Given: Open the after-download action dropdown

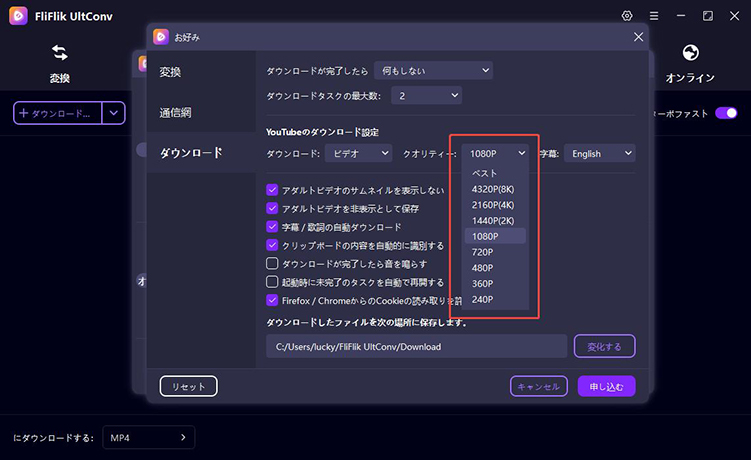Looking at the screenshot, I should coord(433,71).
